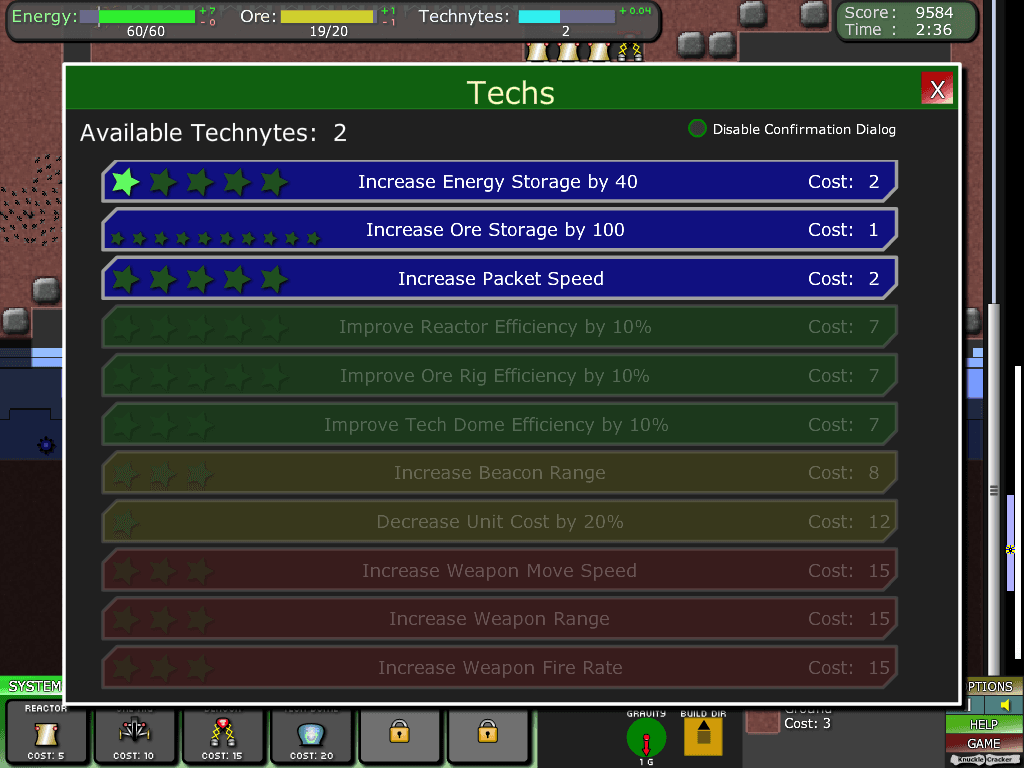The width and height of the screenshot is (1024, 768).
Task: Click Increase Beacon Range tech
Action: pos(500,473)
